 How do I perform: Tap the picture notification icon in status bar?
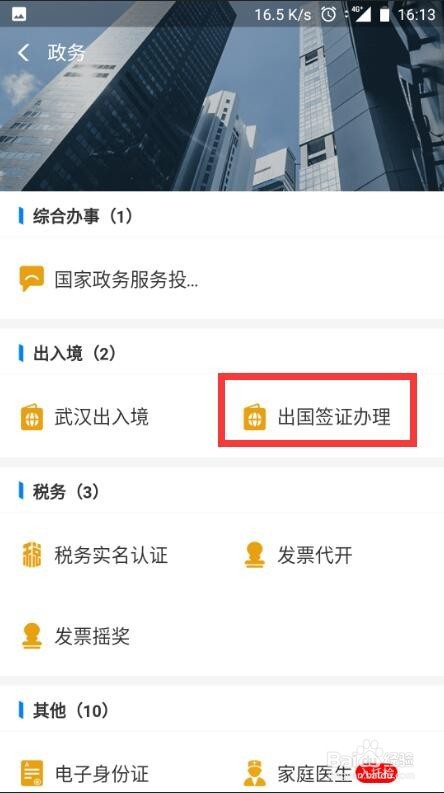(x=19, y=14)
